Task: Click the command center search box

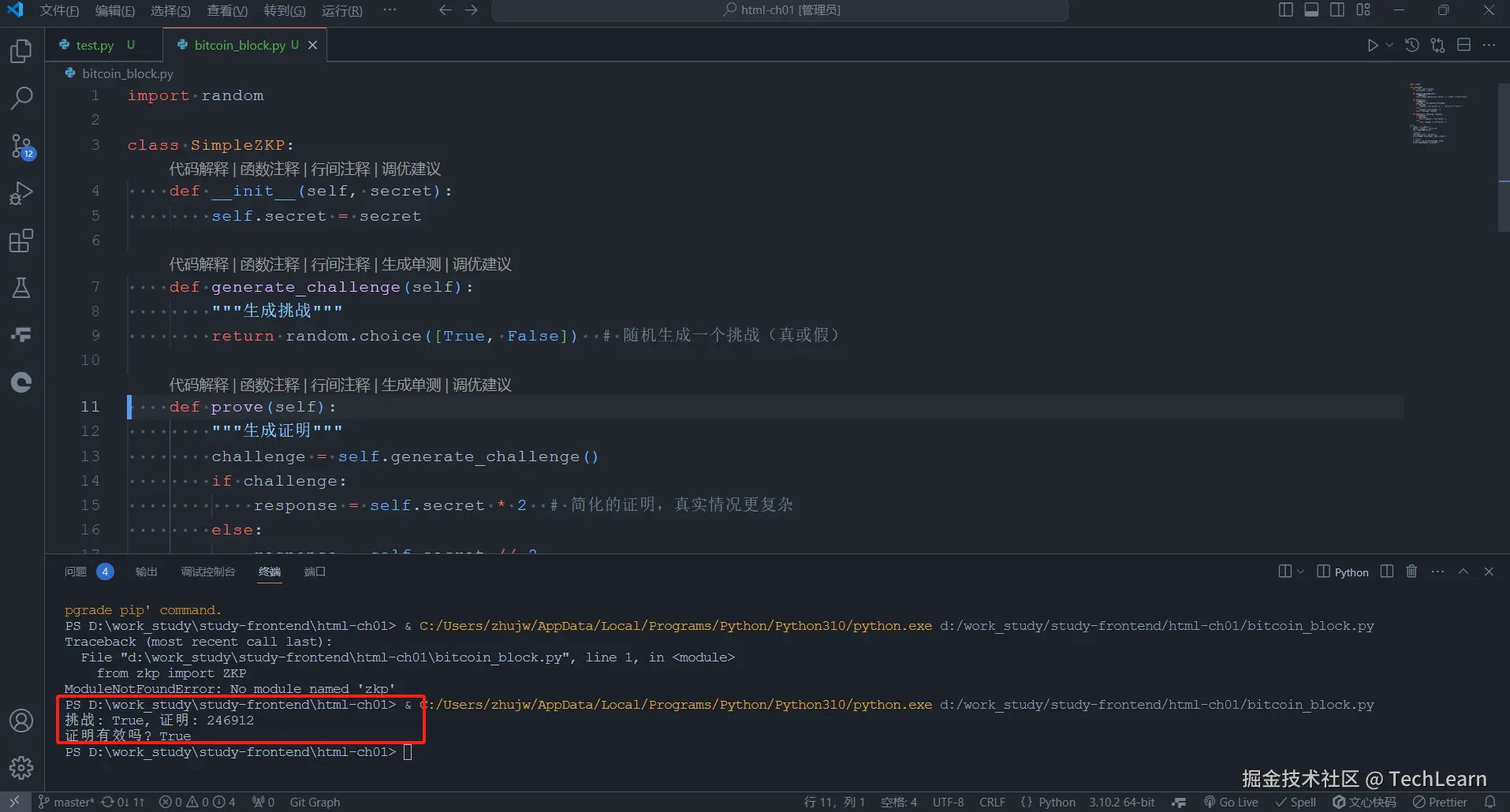Action: (x=781, y=10)
